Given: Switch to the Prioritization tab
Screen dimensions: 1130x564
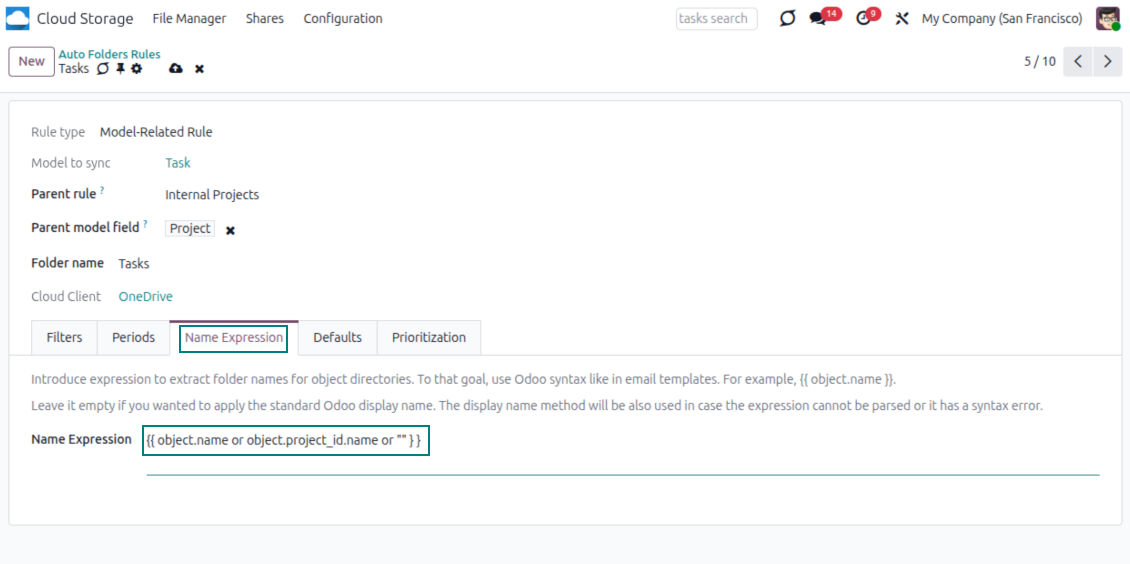Looking at the screenshot, I should [x=429, y=338].
